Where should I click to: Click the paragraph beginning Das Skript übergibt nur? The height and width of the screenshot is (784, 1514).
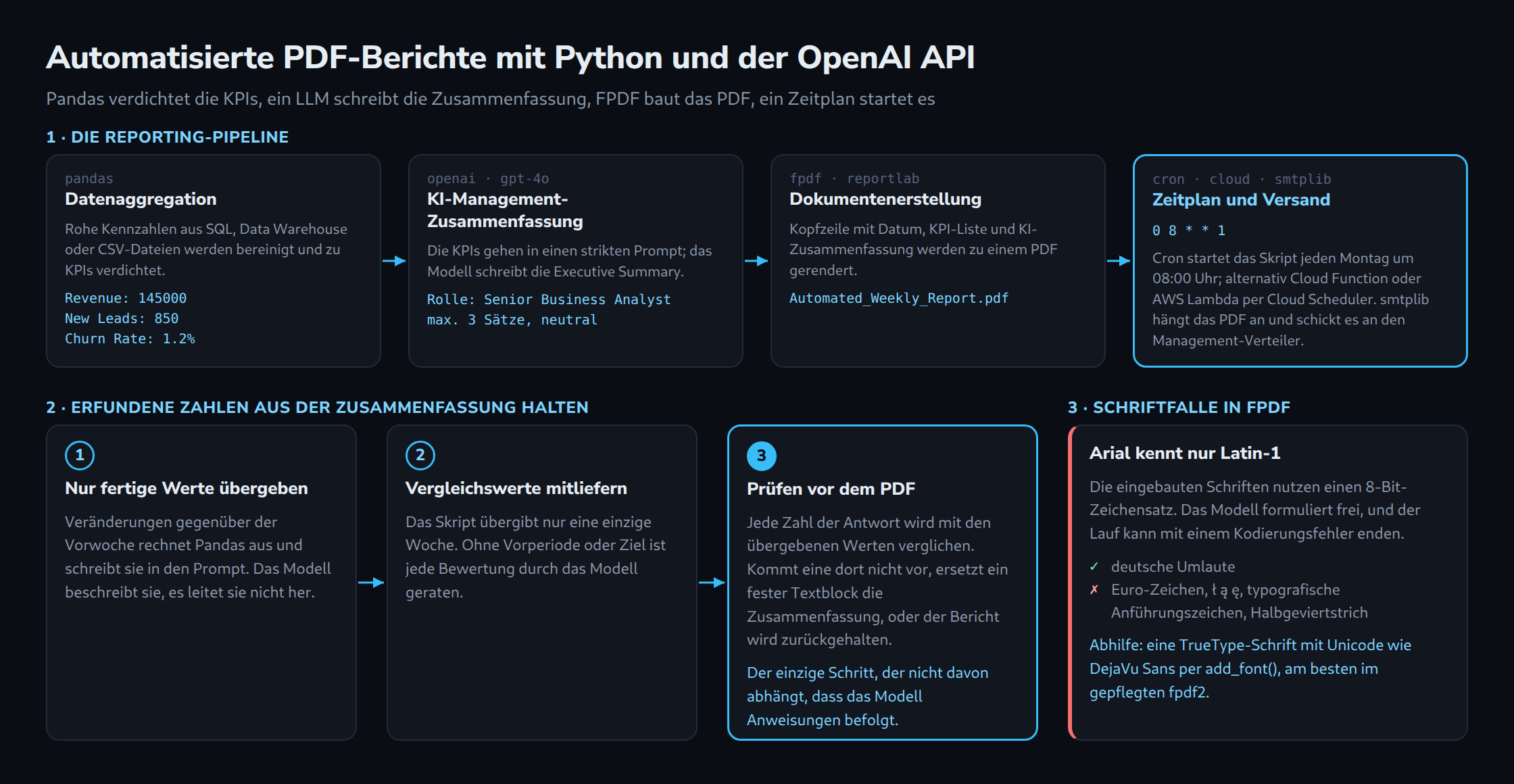(535, 557)
